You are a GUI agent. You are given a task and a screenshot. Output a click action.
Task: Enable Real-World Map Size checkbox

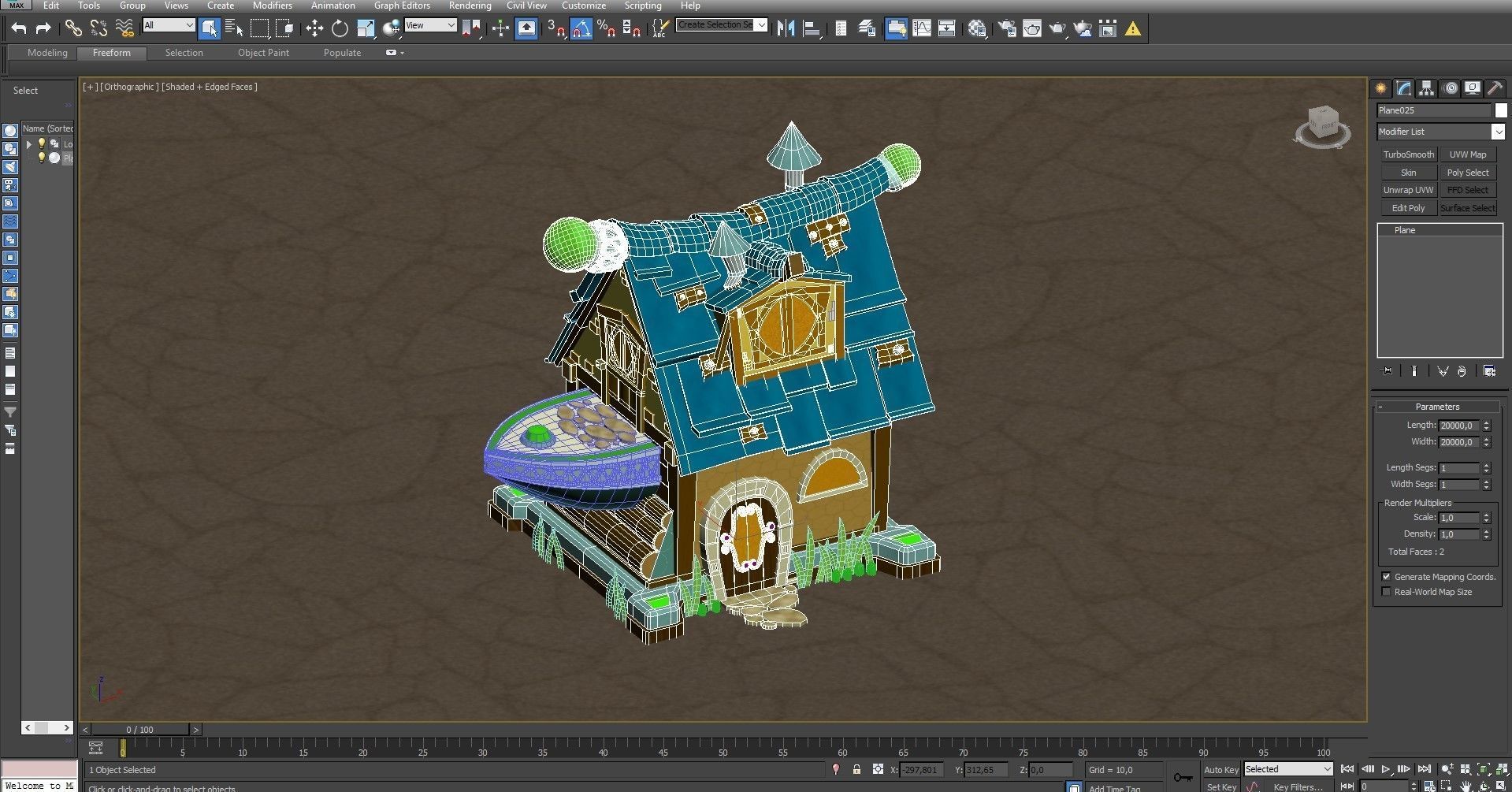tap(1387, 592)
